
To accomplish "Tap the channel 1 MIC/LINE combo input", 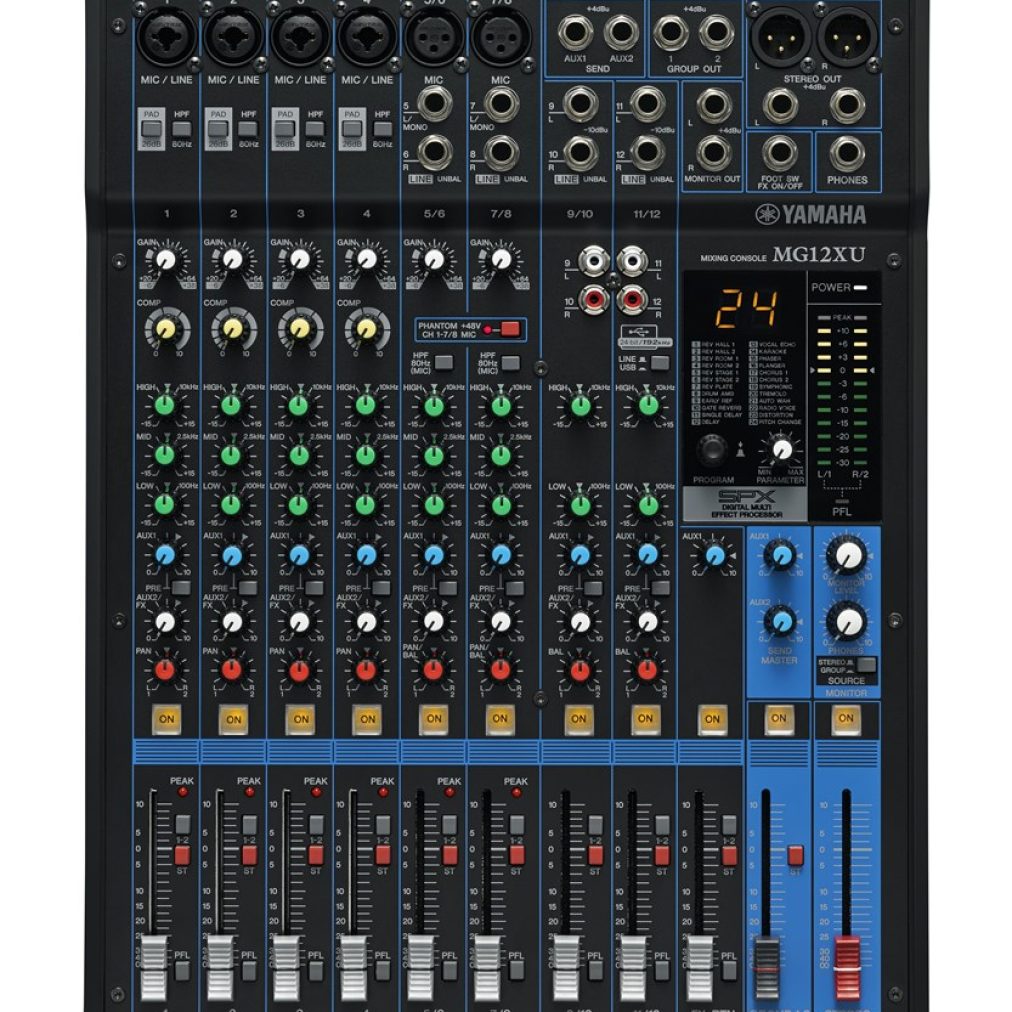I will pos(167,36).
